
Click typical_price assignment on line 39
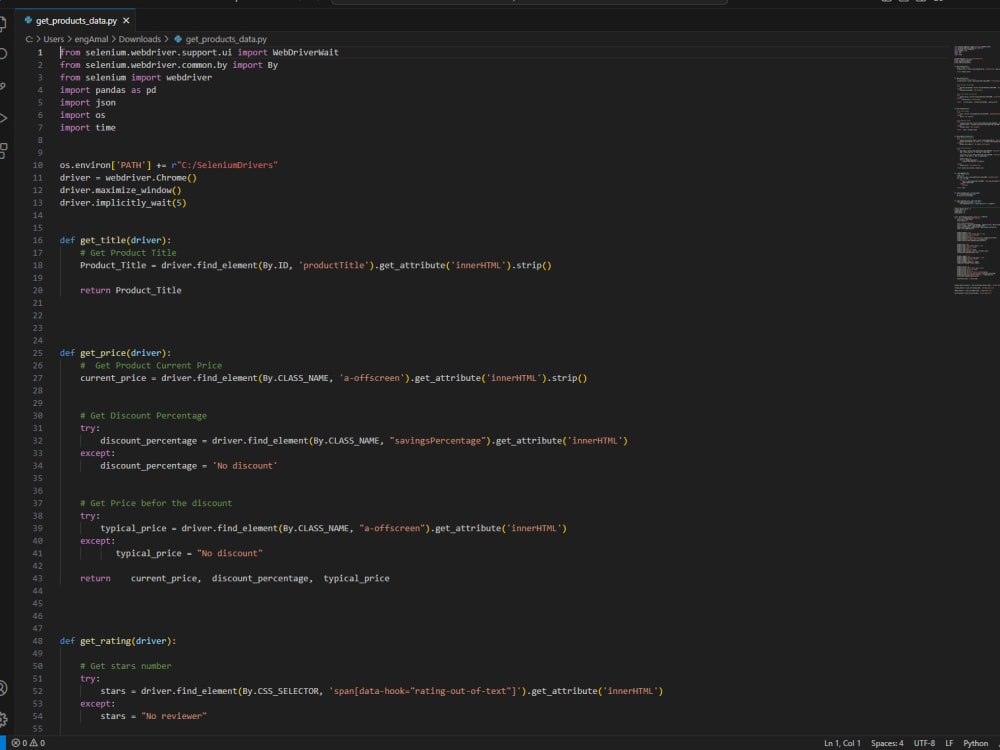point(334,529)
